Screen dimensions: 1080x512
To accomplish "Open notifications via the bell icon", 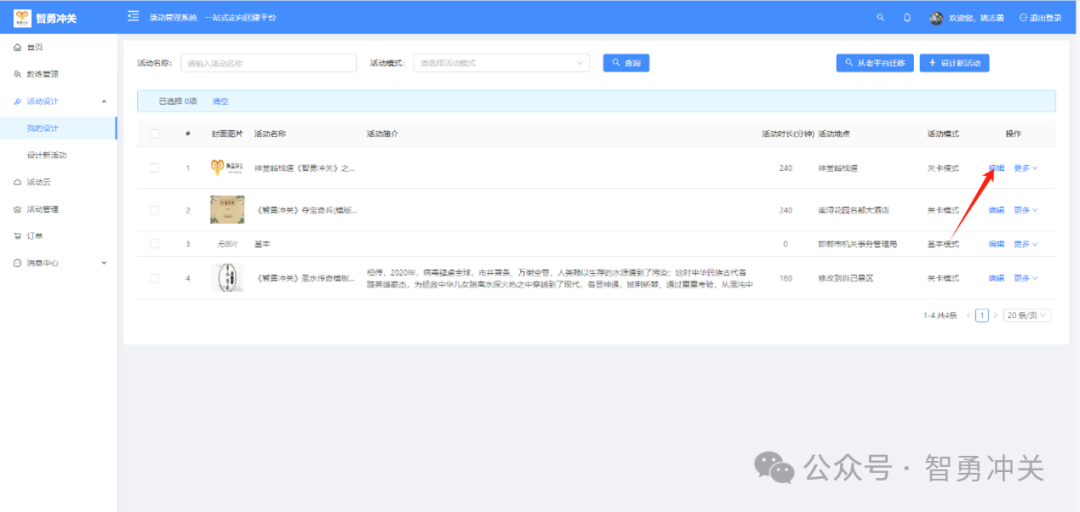I will pos(907,18).
